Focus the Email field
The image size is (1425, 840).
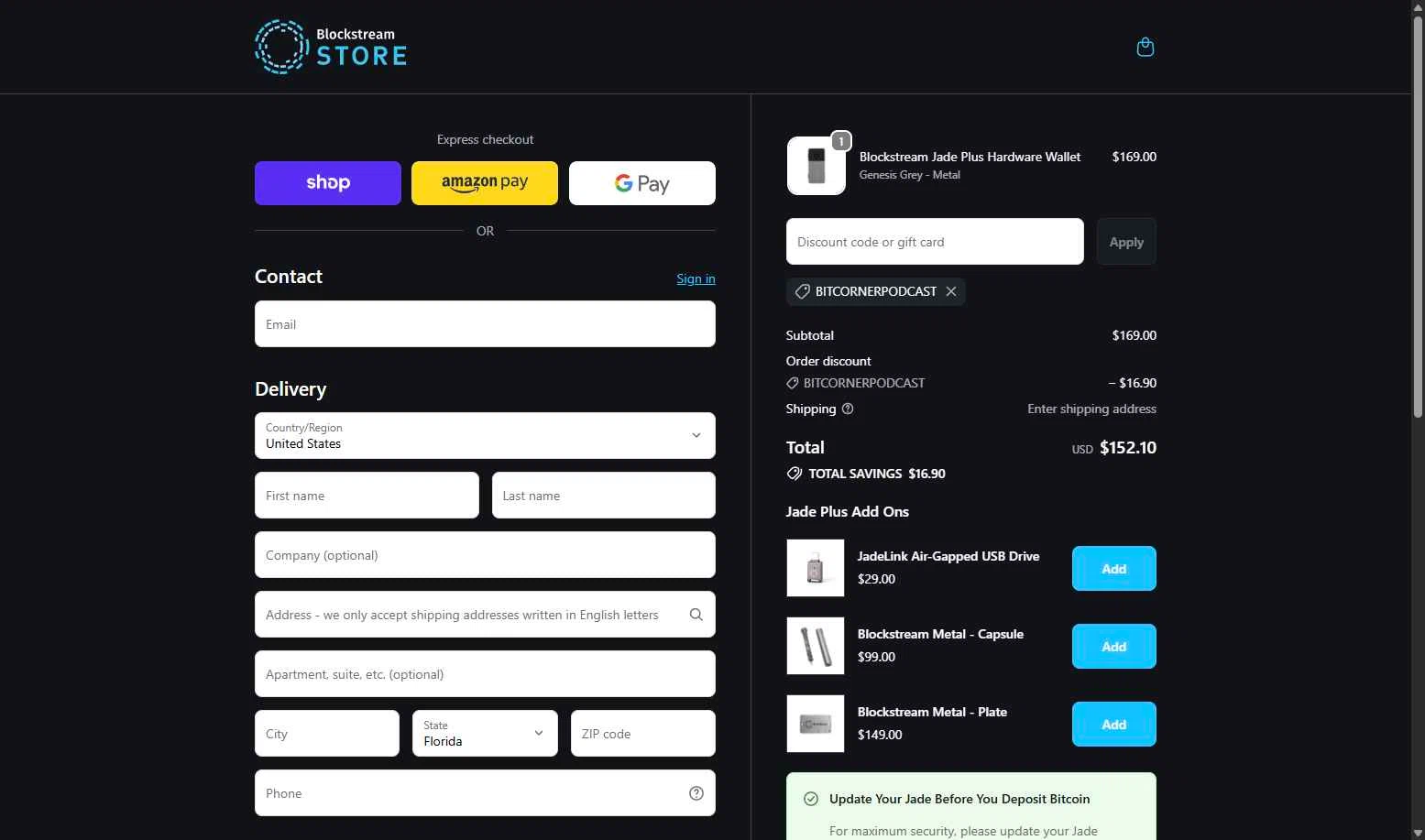[x=485, y=324]
